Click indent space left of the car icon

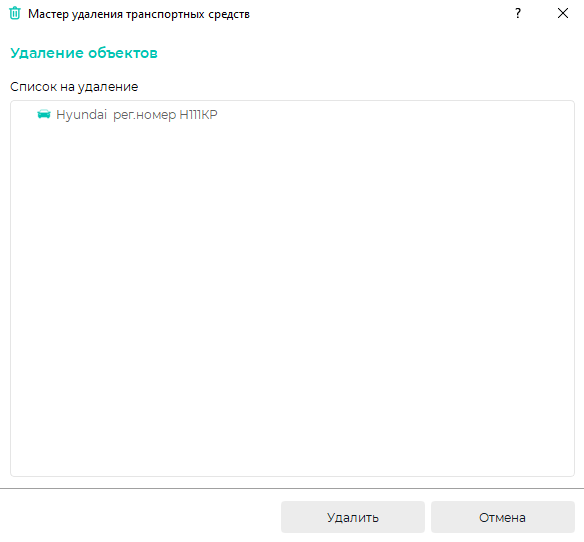tap(24, 114)
